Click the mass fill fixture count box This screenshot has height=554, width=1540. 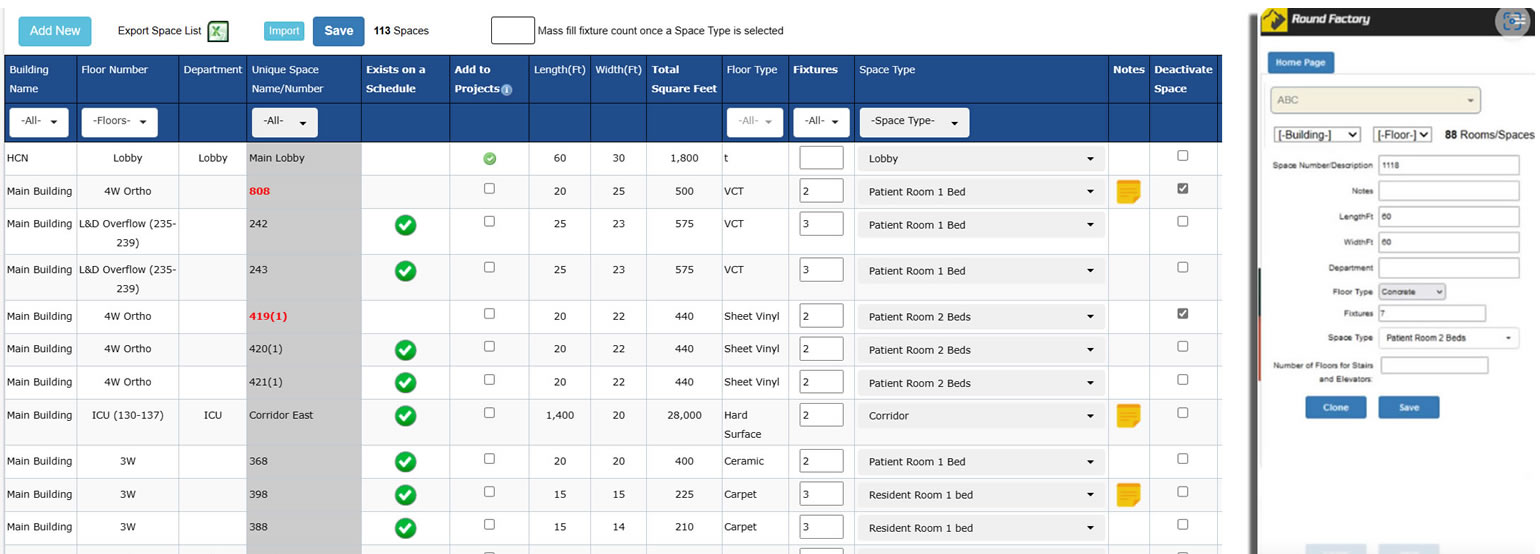click(513, 31)
